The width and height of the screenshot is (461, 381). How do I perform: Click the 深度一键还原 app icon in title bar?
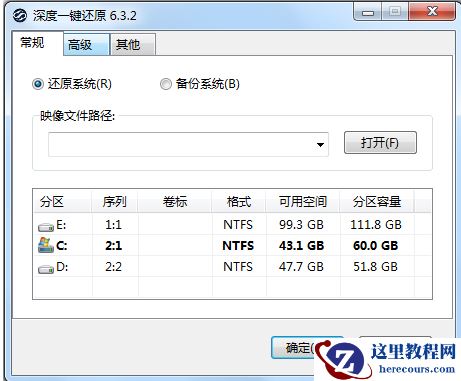click(20, 15)
